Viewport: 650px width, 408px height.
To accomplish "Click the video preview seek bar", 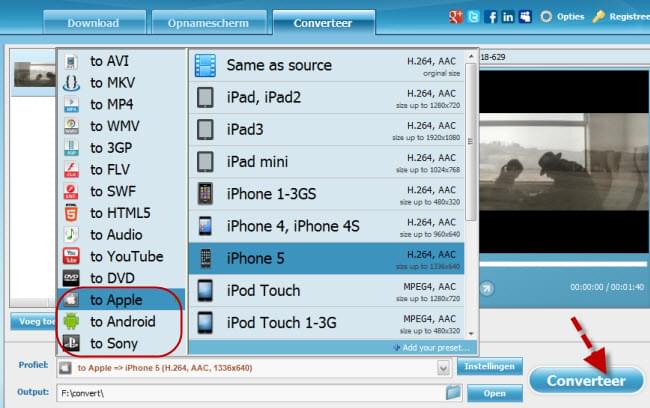I will (563, 264).
